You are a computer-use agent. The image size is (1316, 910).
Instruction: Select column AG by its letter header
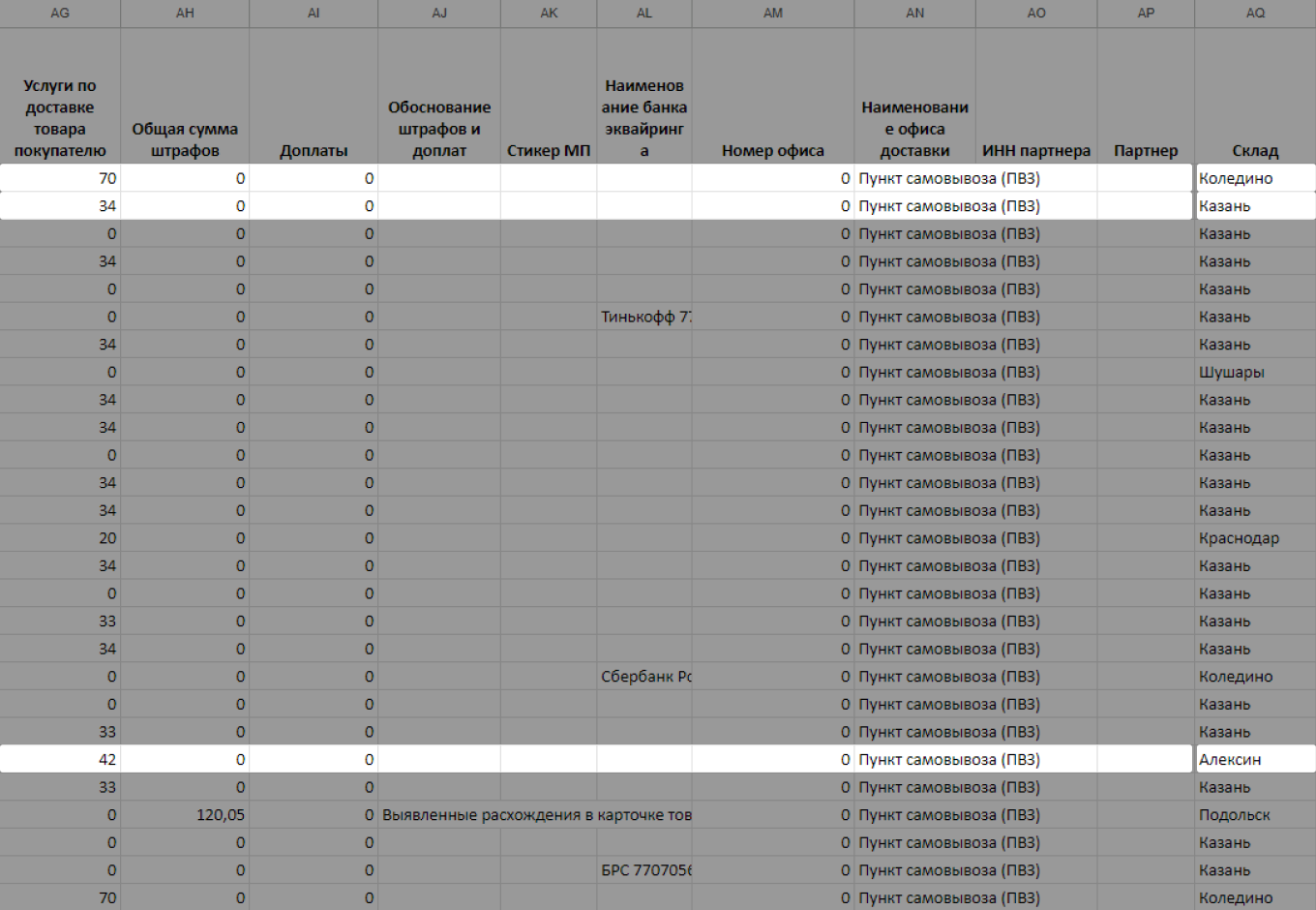tap(60, 13)
